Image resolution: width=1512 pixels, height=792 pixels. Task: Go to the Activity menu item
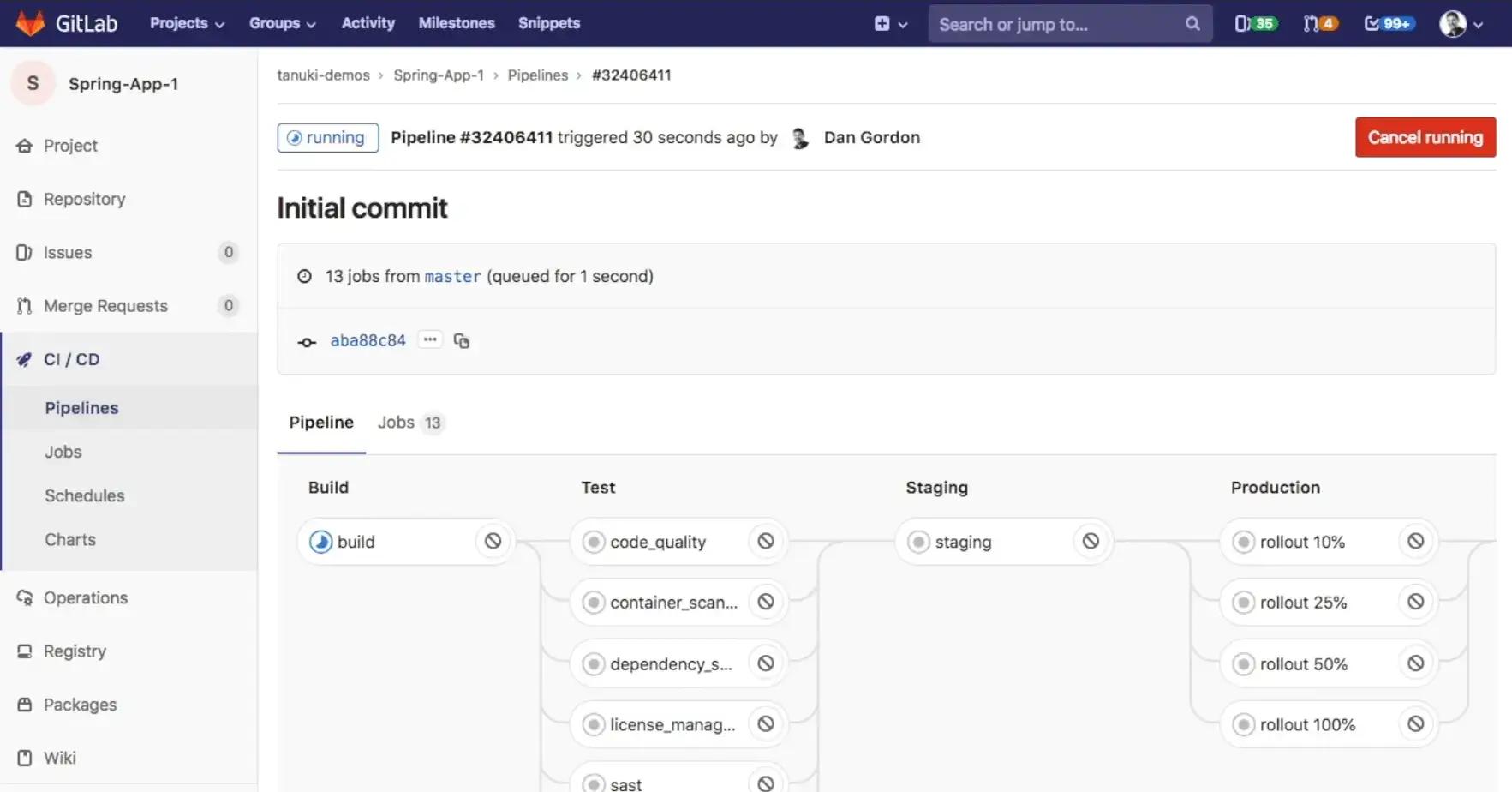[368, 23]
